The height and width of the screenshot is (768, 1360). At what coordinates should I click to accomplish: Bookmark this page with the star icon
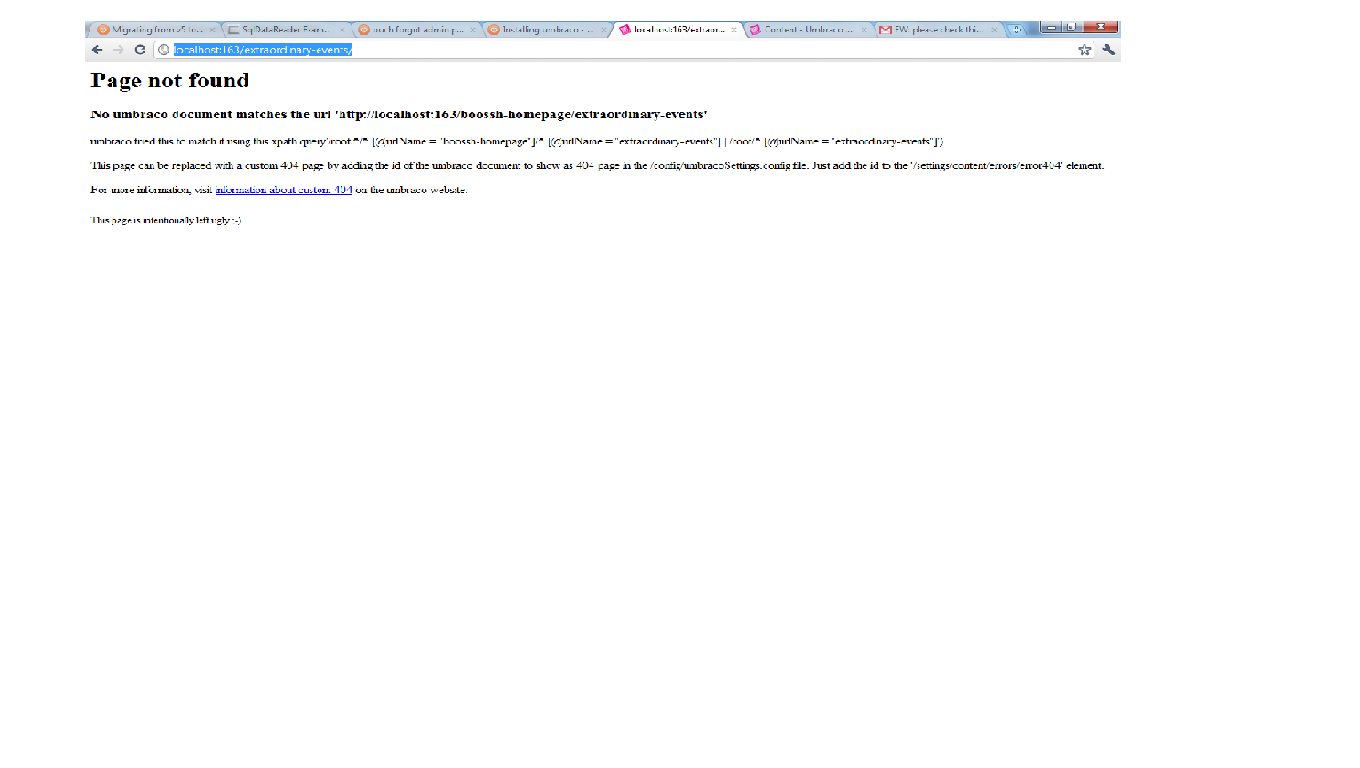click(1085, 50)
